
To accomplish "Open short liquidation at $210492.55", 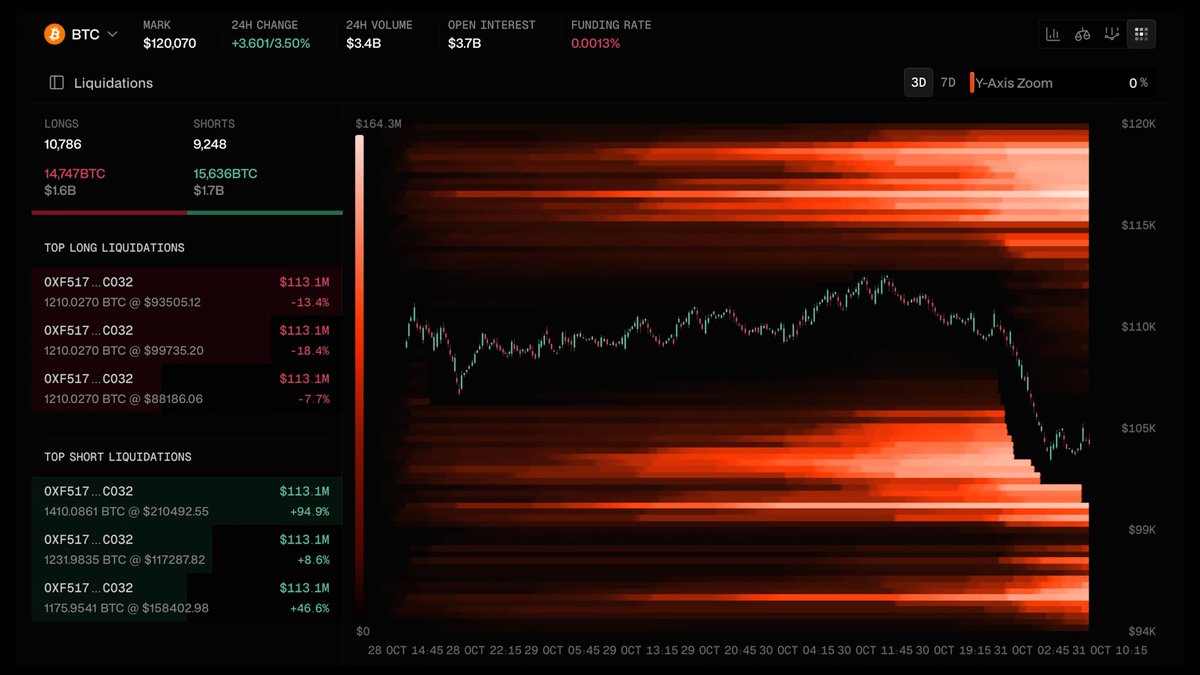I will [x=187, y=501].
